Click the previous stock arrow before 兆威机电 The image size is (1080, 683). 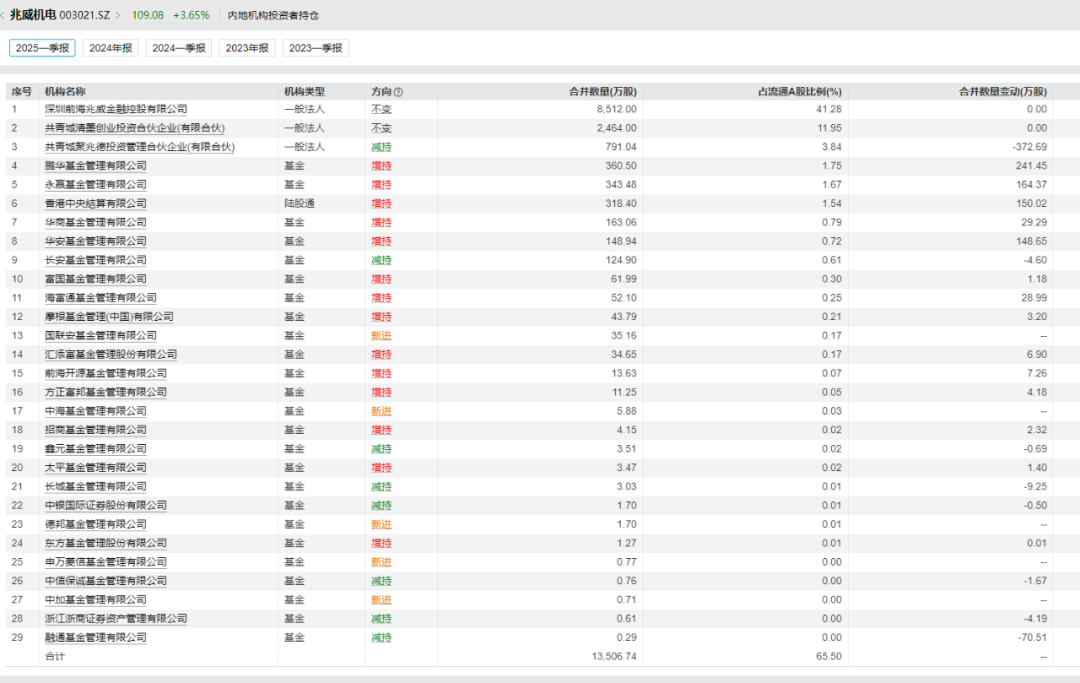(3, 16)
